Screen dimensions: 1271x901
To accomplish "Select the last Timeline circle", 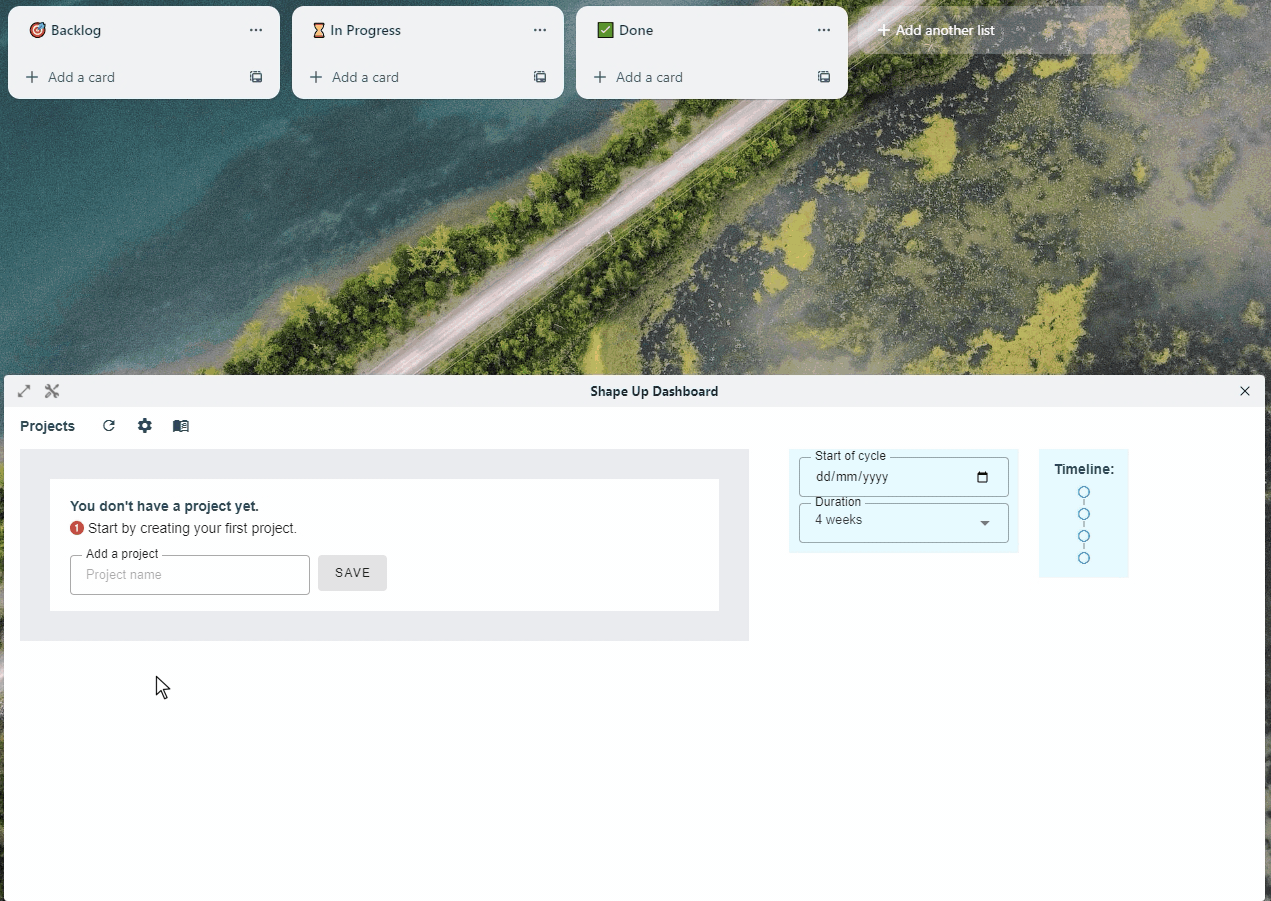I will (1084, 558).
